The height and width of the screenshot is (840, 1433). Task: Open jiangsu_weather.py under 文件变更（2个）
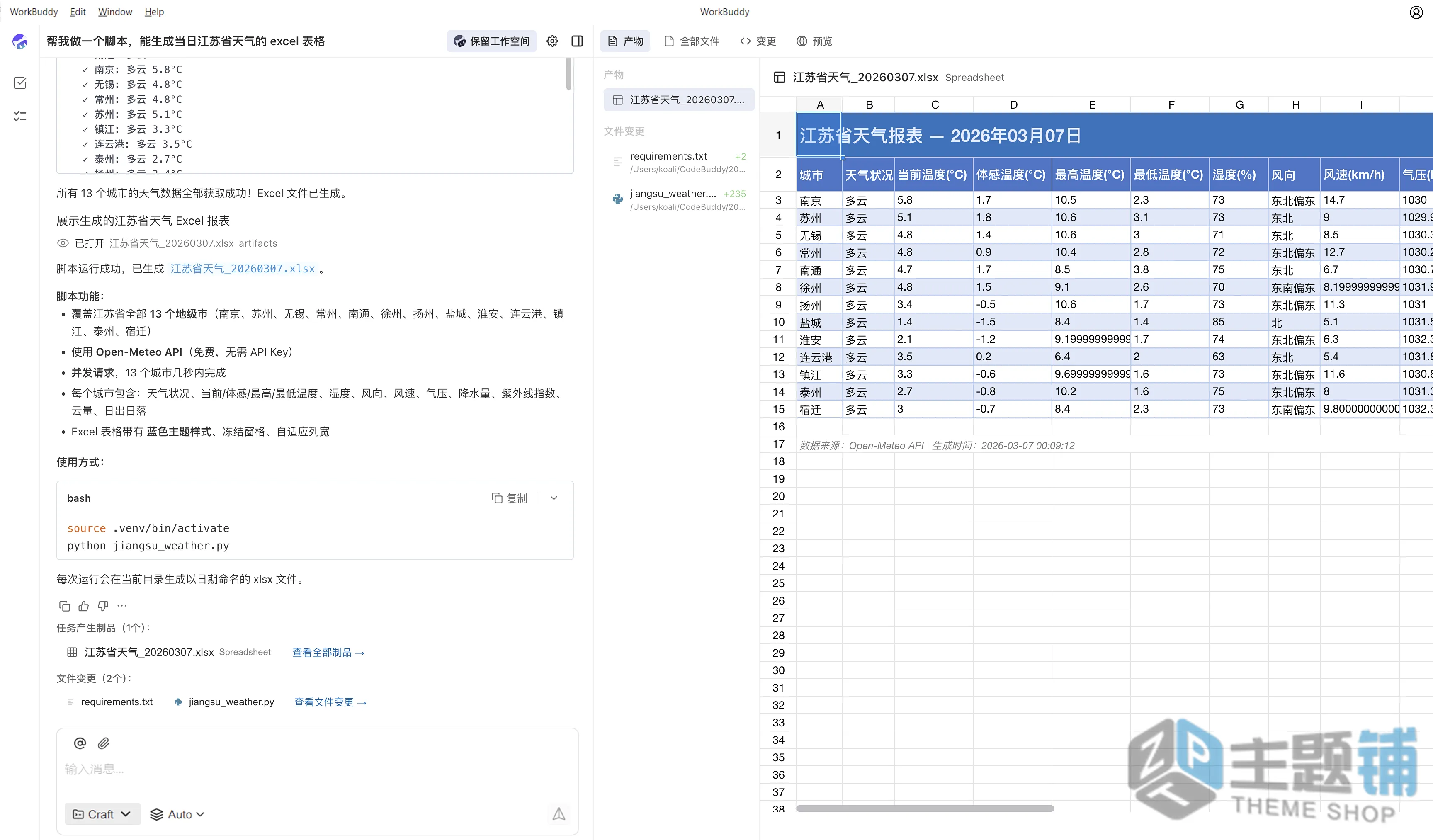pos(231,702)
